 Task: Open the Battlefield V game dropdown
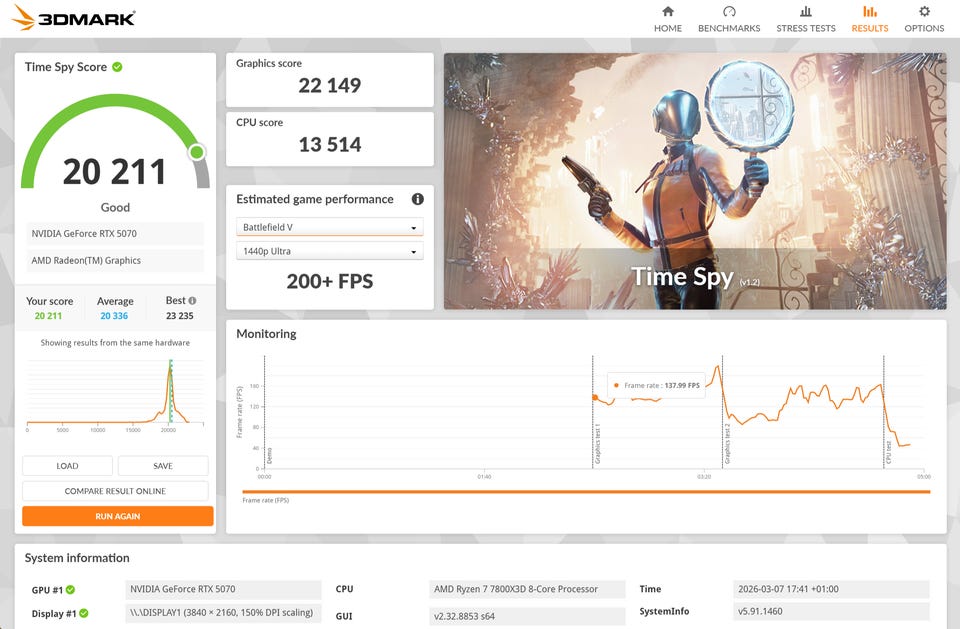point(329,227)
